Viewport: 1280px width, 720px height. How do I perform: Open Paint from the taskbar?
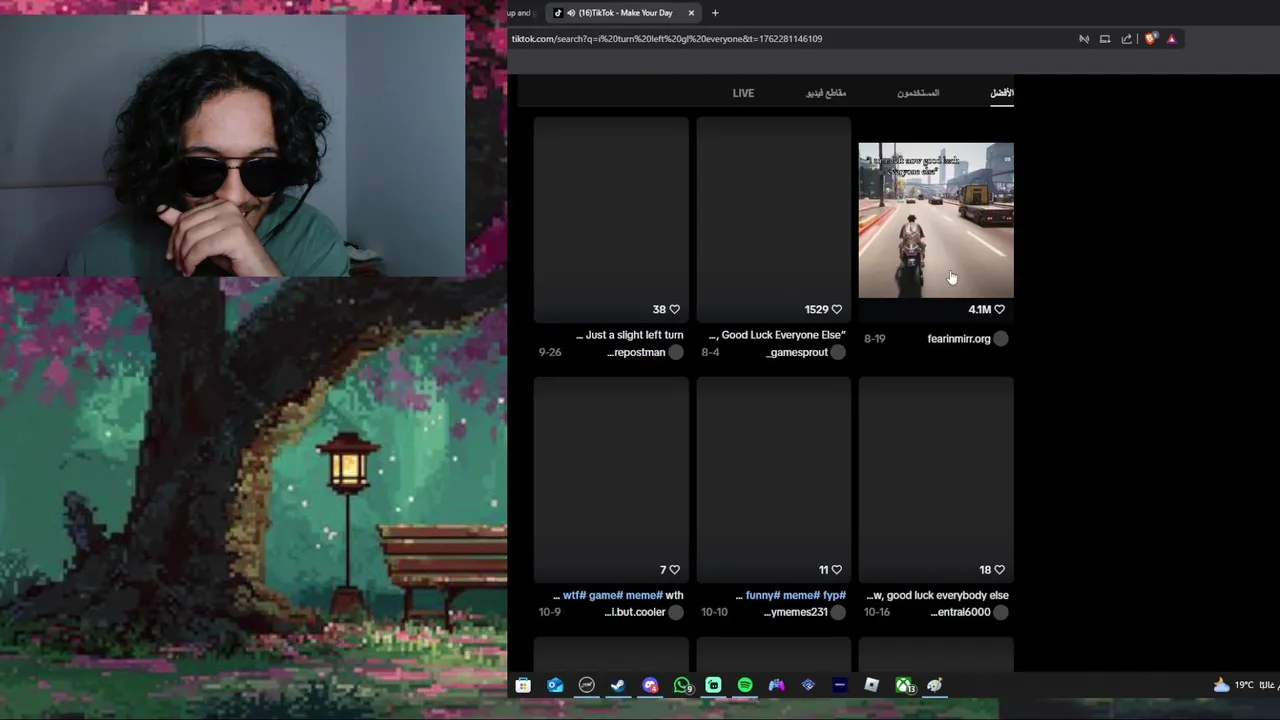[935, 685]
